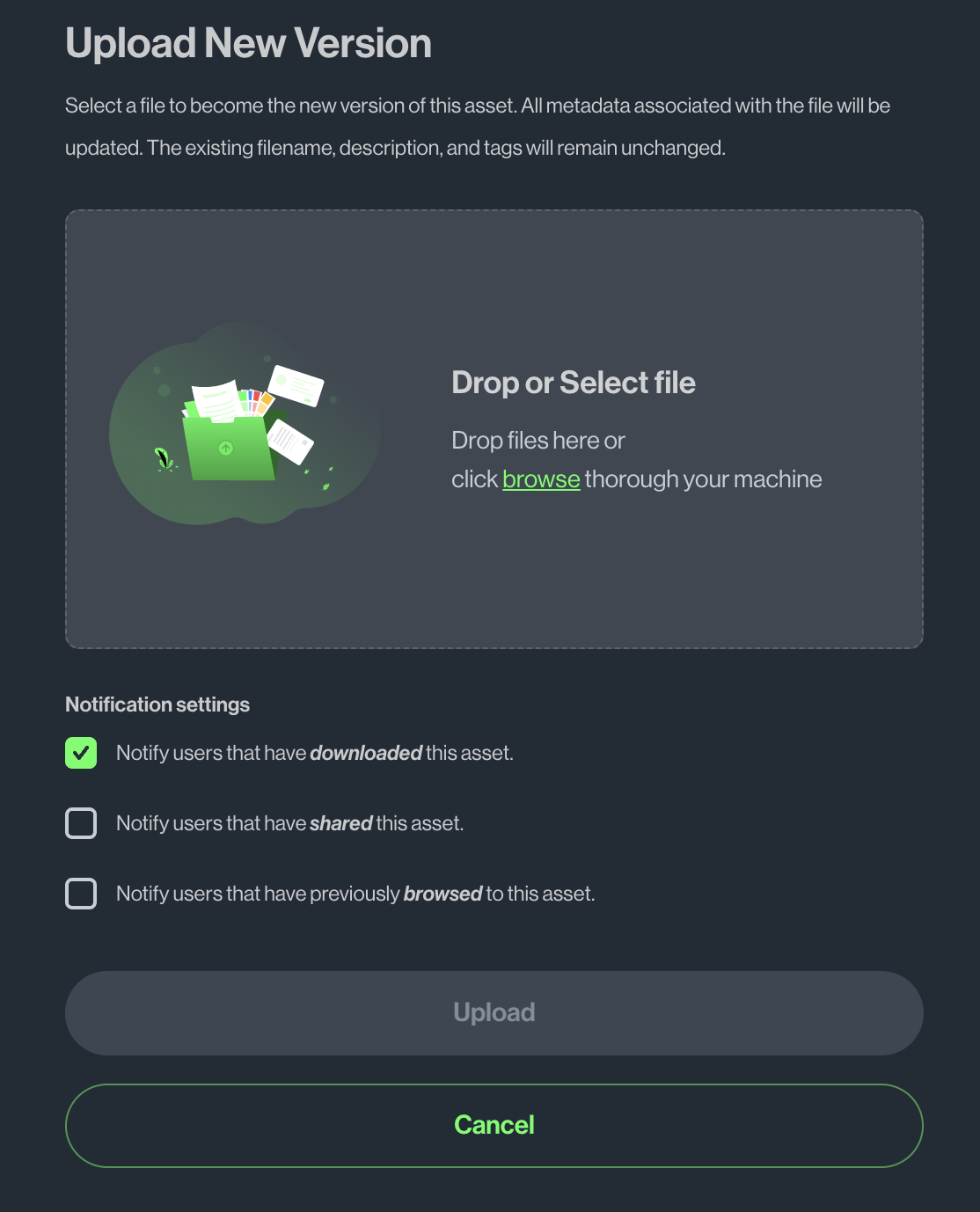The width and height of the screenshot is (980, 1212).
Task: Check notify users that previously browsed this asset
Action: 81,893
